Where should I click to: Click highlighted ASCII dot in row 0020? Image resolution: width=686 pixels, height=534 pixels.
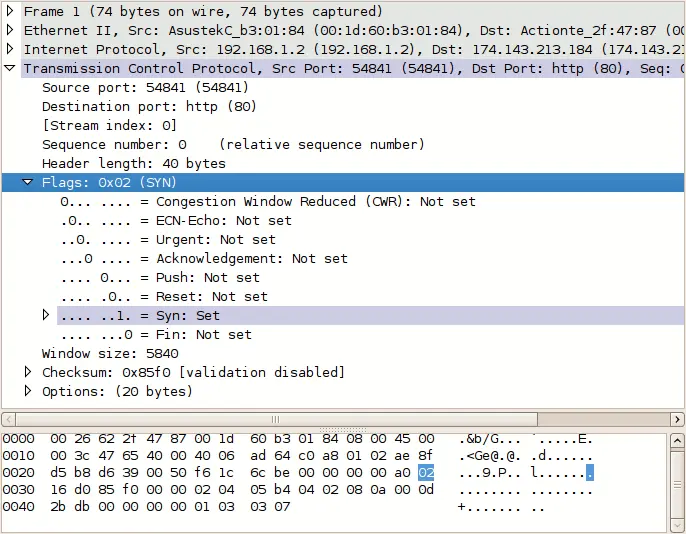590,473
